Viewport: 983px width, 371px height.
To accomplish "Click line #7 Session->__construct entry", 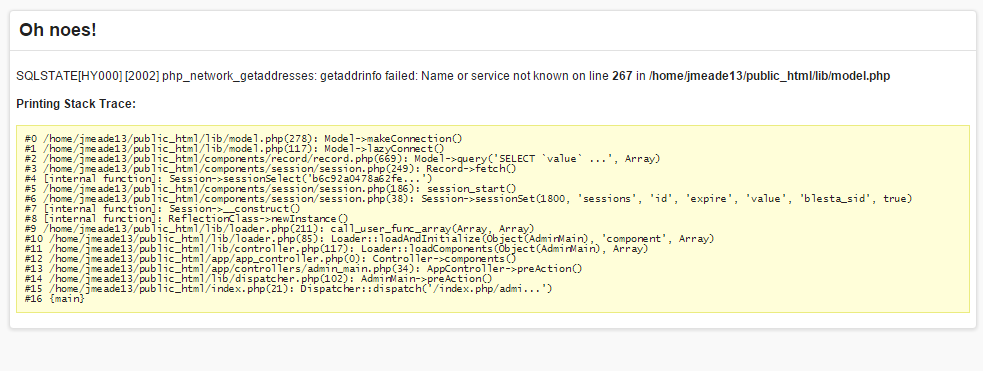I will [162, 209].
